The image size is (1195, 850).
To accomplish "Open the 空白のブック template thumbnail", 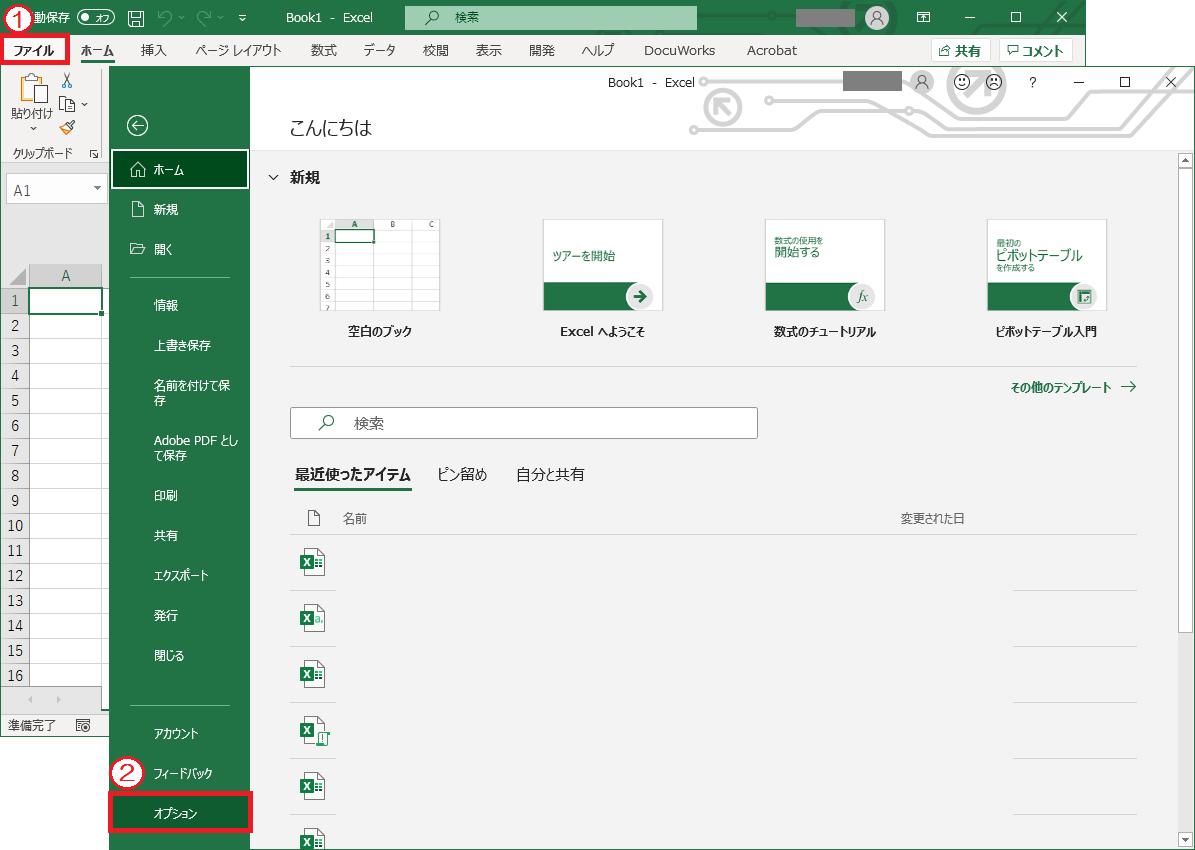I will click(380, 266).
